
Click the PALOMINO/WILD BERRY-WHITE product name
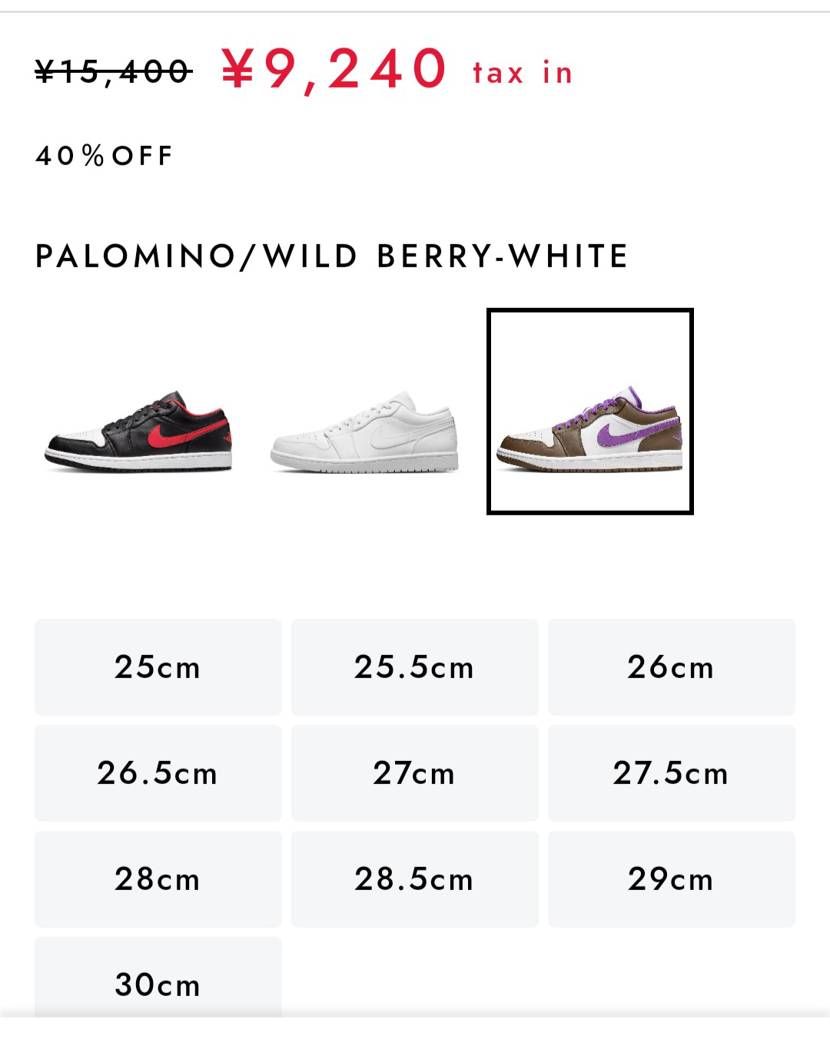[330, 256]
